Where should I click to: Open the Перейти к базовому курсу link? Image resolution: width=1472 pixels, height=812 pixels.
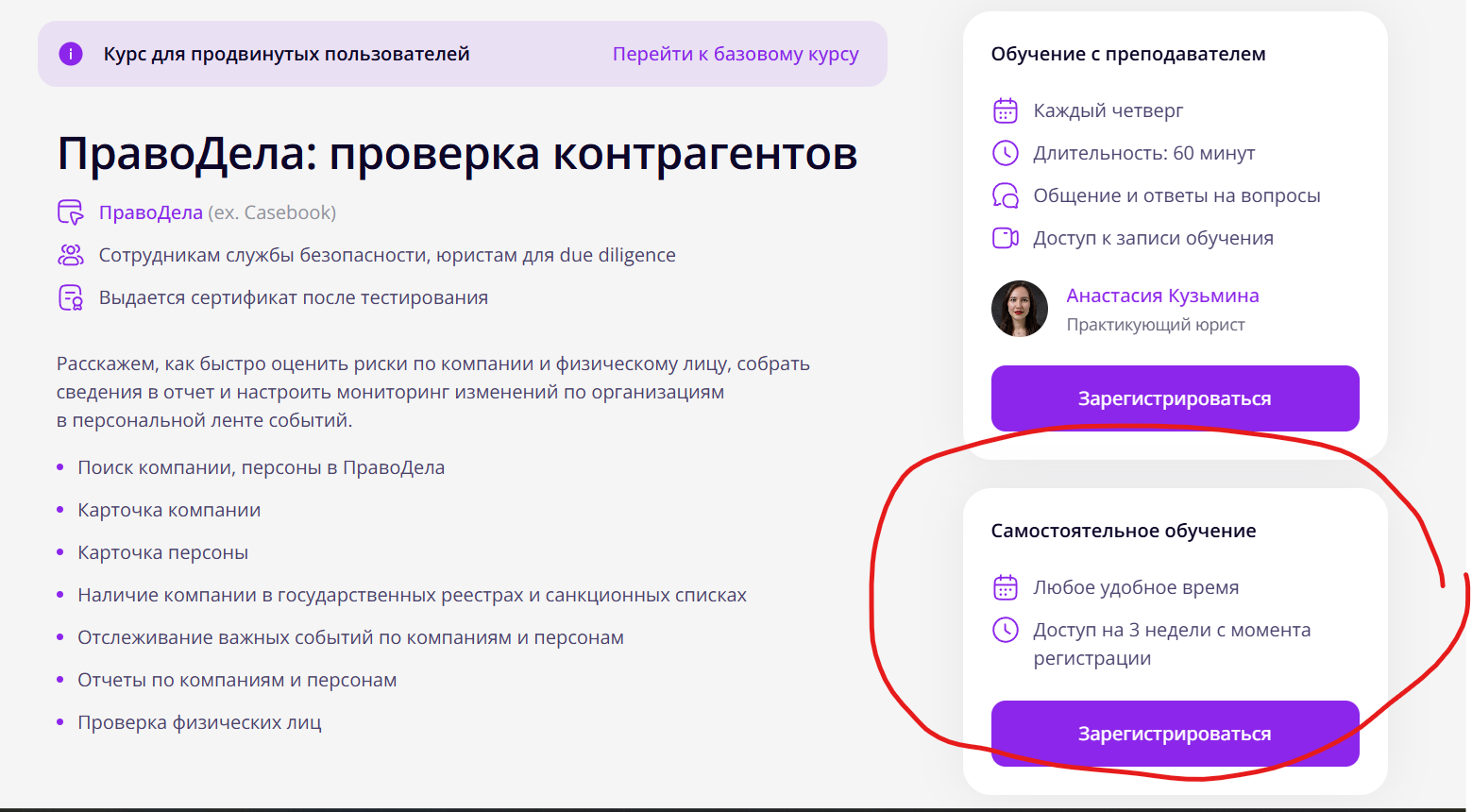tap(736, 54)
